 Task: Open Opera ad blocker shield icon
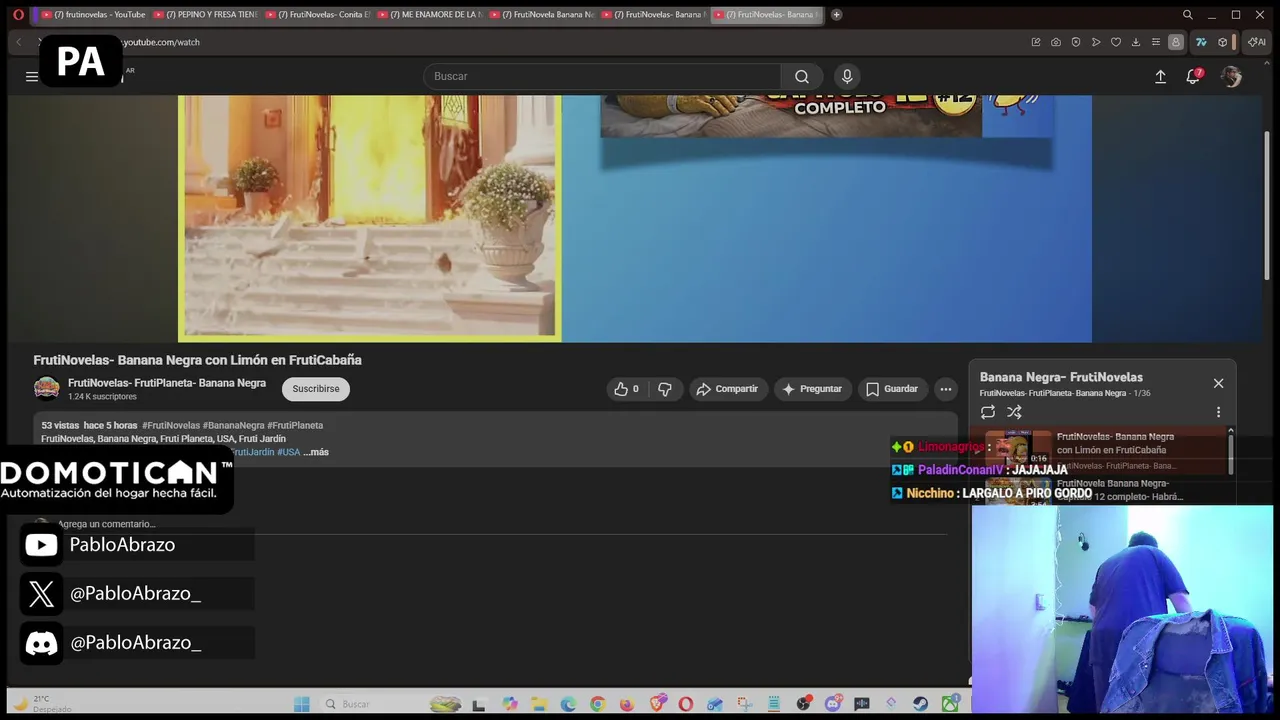(1076, 42)
